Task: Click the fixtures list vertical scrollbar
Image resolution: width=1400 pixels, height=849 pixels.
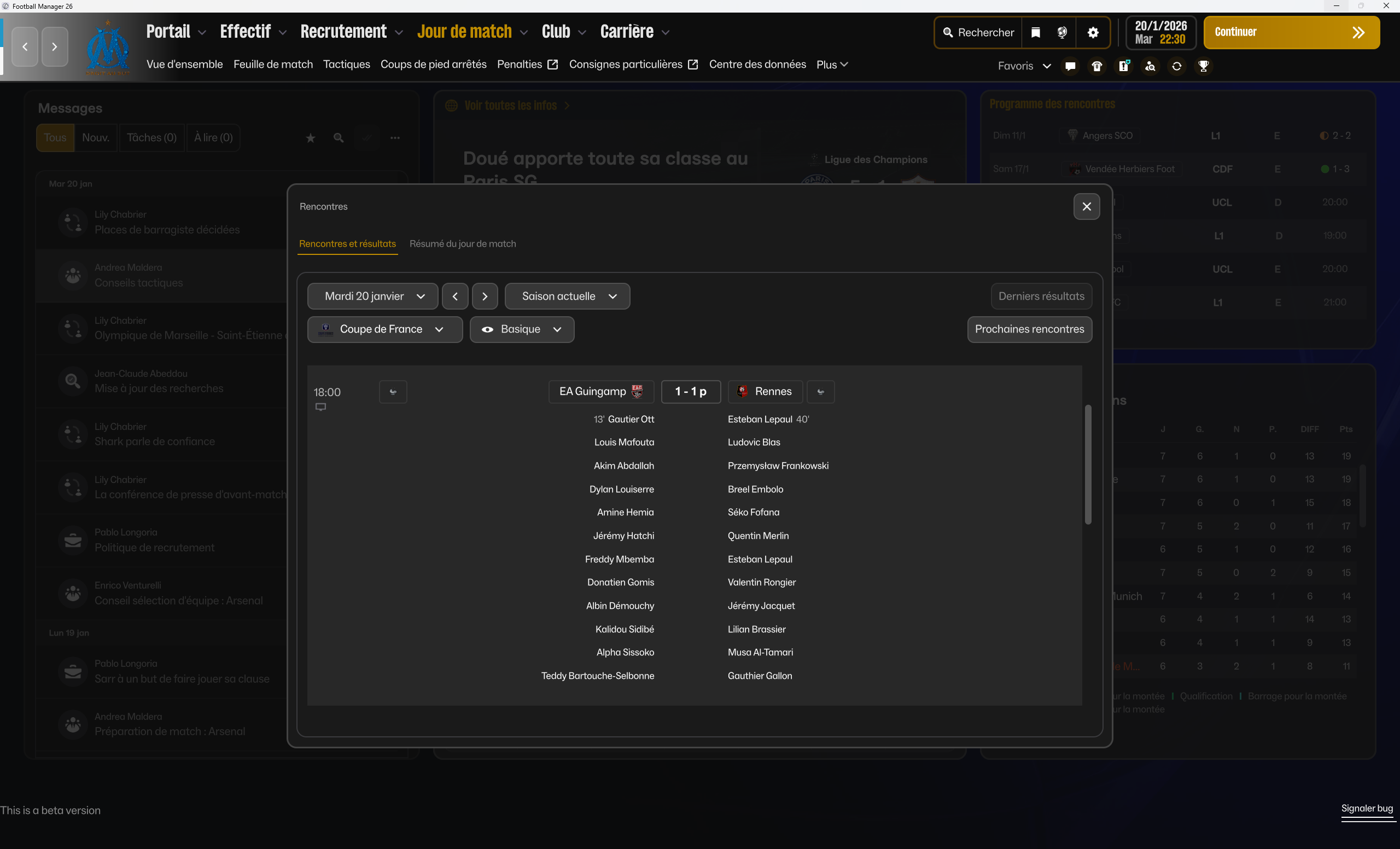Action: click(1088, 464)
